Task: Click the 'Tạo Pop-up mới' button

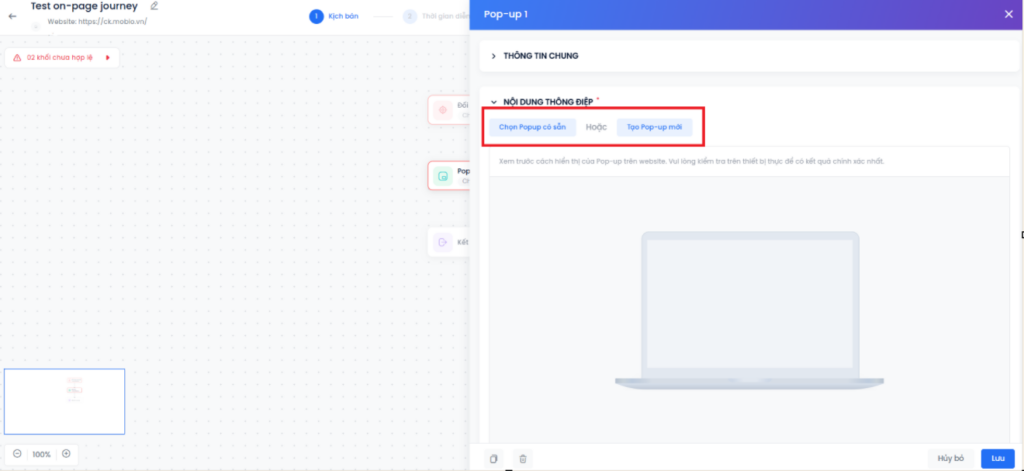Action: 654,128
